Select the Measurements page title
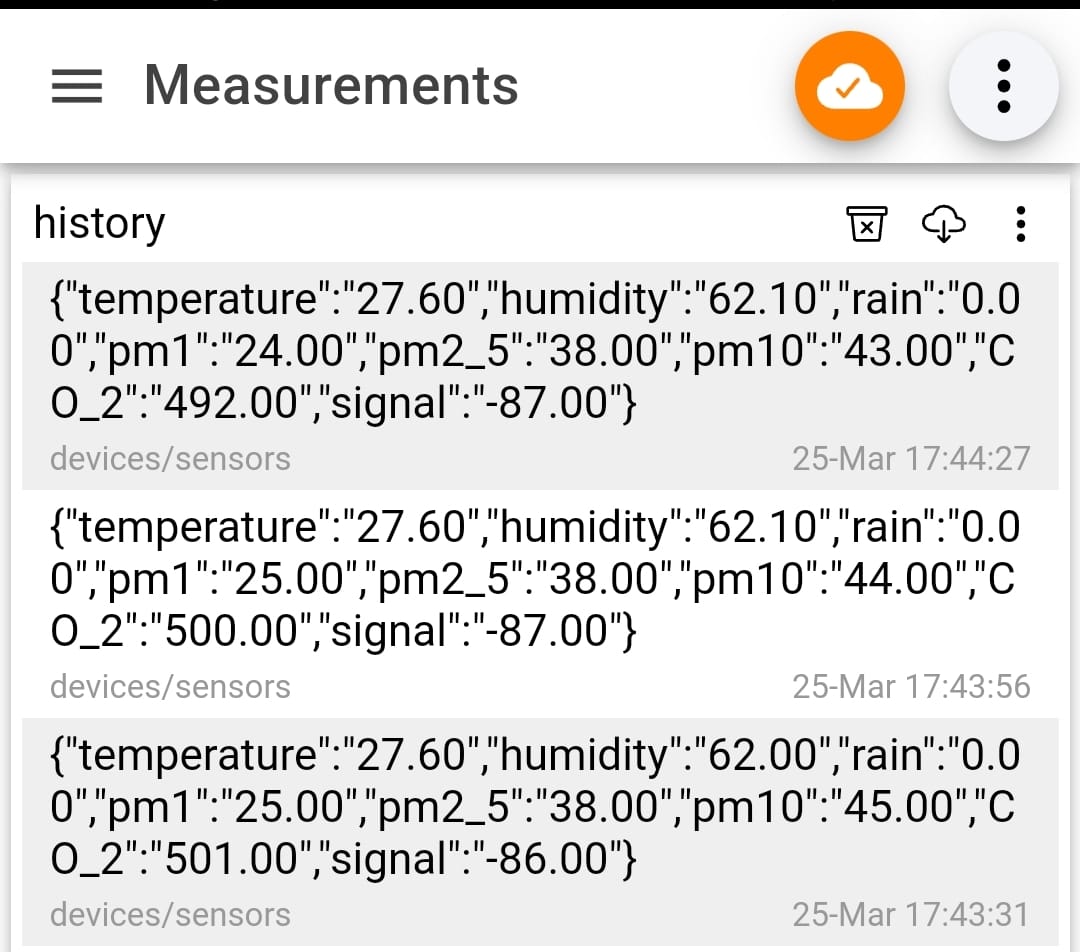 point(331,86)
